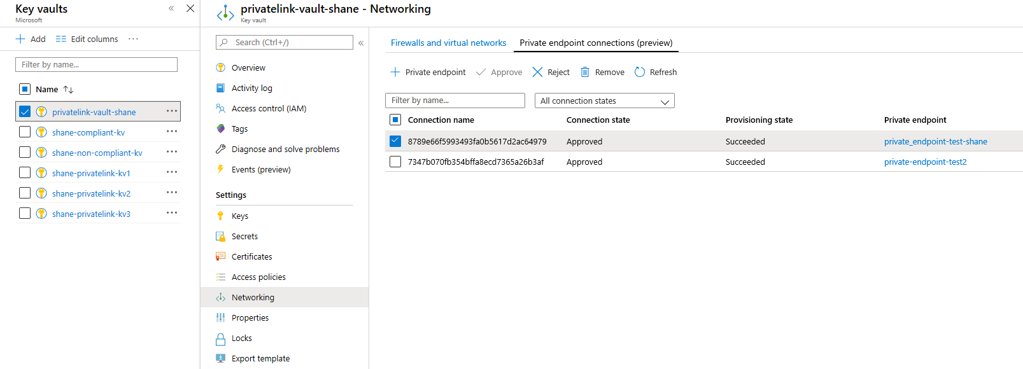This screenshot has height=369, width=1023.
Task: Open context menu ellipsis for shane-privatelink-kv1
Action: point(172,172)
